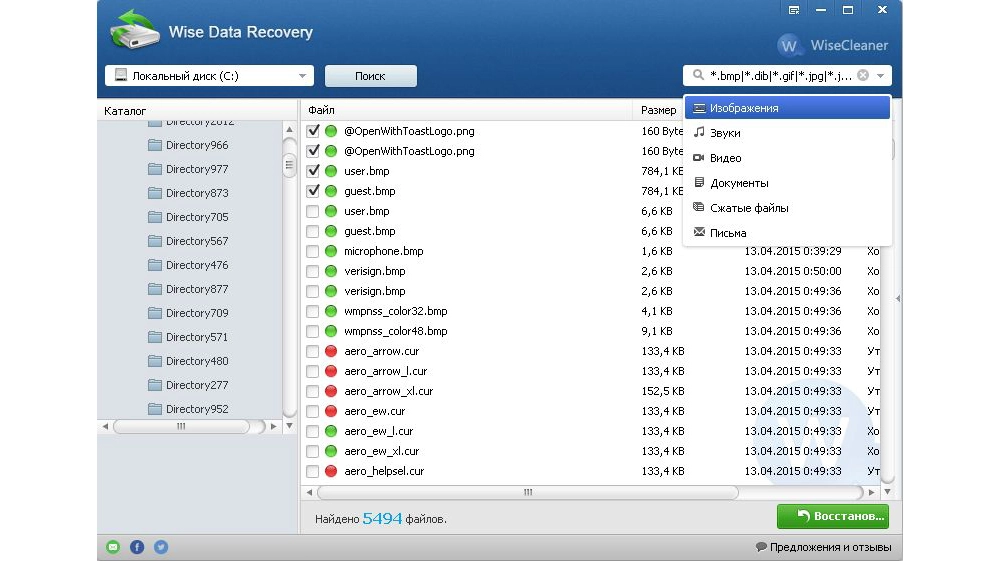Viewport: 1000px width, 561px height.
Task: Choose Сжатые файлы in the filter list
Action: pyautogui.click(x=748, y=208)
